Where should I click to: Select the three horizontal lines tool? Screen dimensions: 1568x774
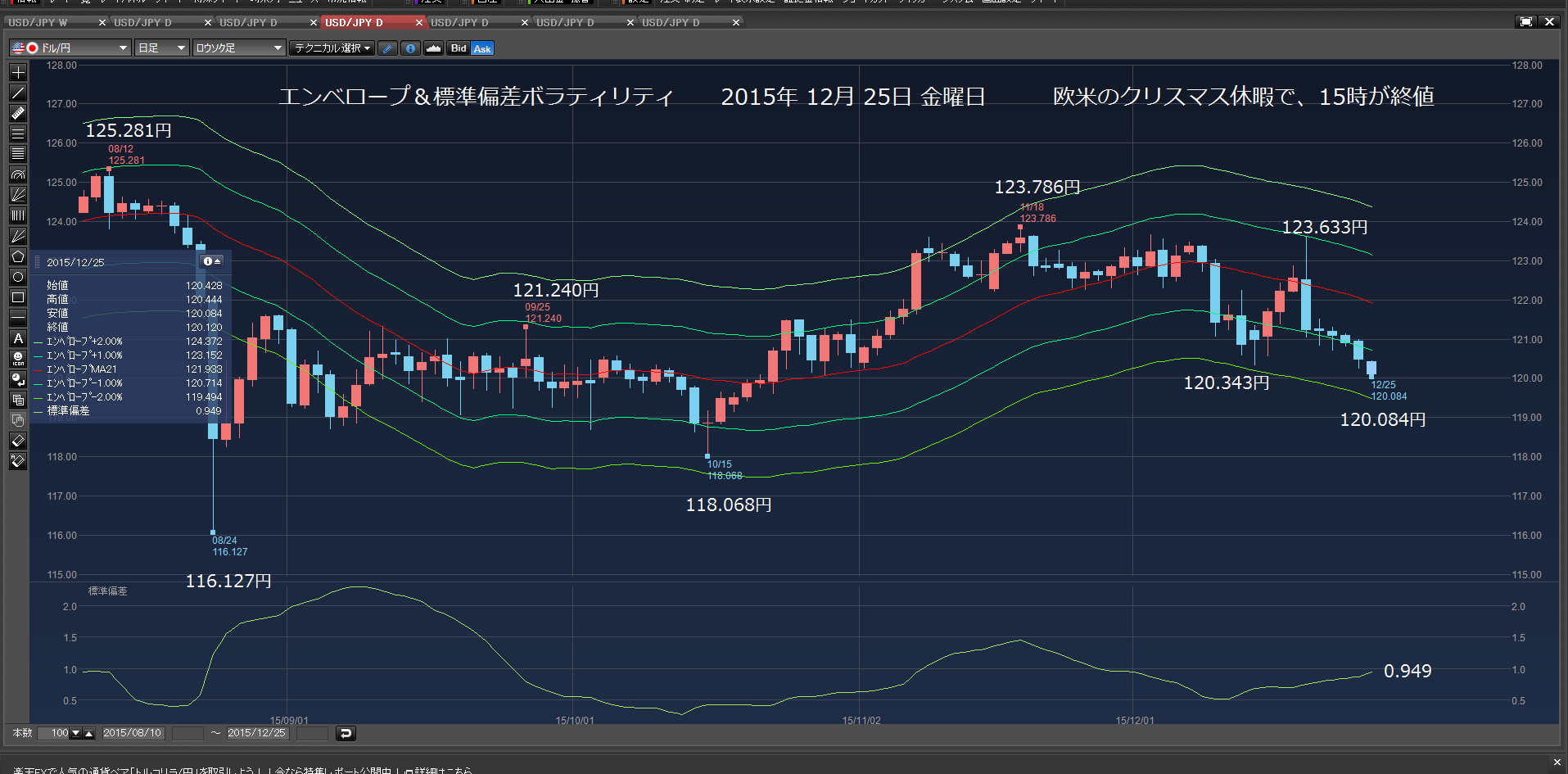pyautogui.click(x=18, y=134)
